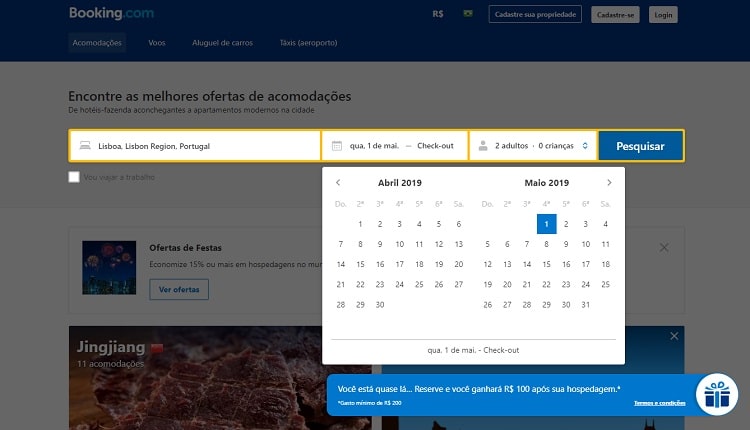The height and width of the screenshot is (430, 750).
Task: Click the Ofertas de Festas fireworks thumbnail
Action: pos(109,267)
